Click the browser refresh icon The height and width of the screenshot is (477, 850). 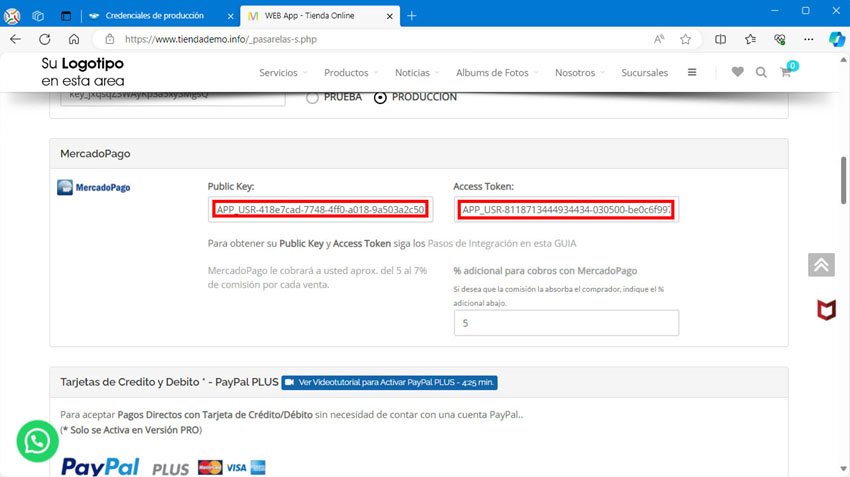(x=44, y=39)
